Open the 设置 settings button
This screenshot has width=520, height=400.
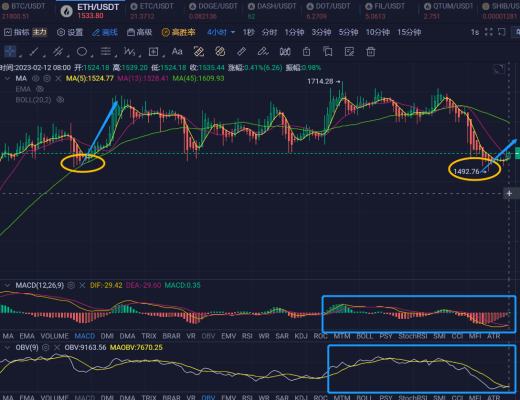click(70, 32)
